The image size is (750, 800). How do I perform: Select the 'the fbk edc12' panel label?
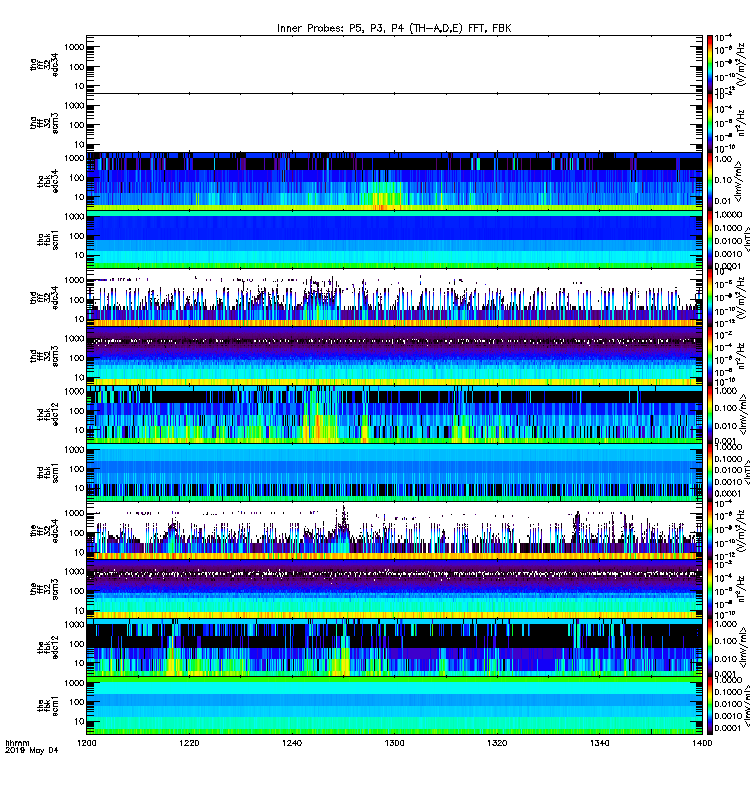[48, 647]
